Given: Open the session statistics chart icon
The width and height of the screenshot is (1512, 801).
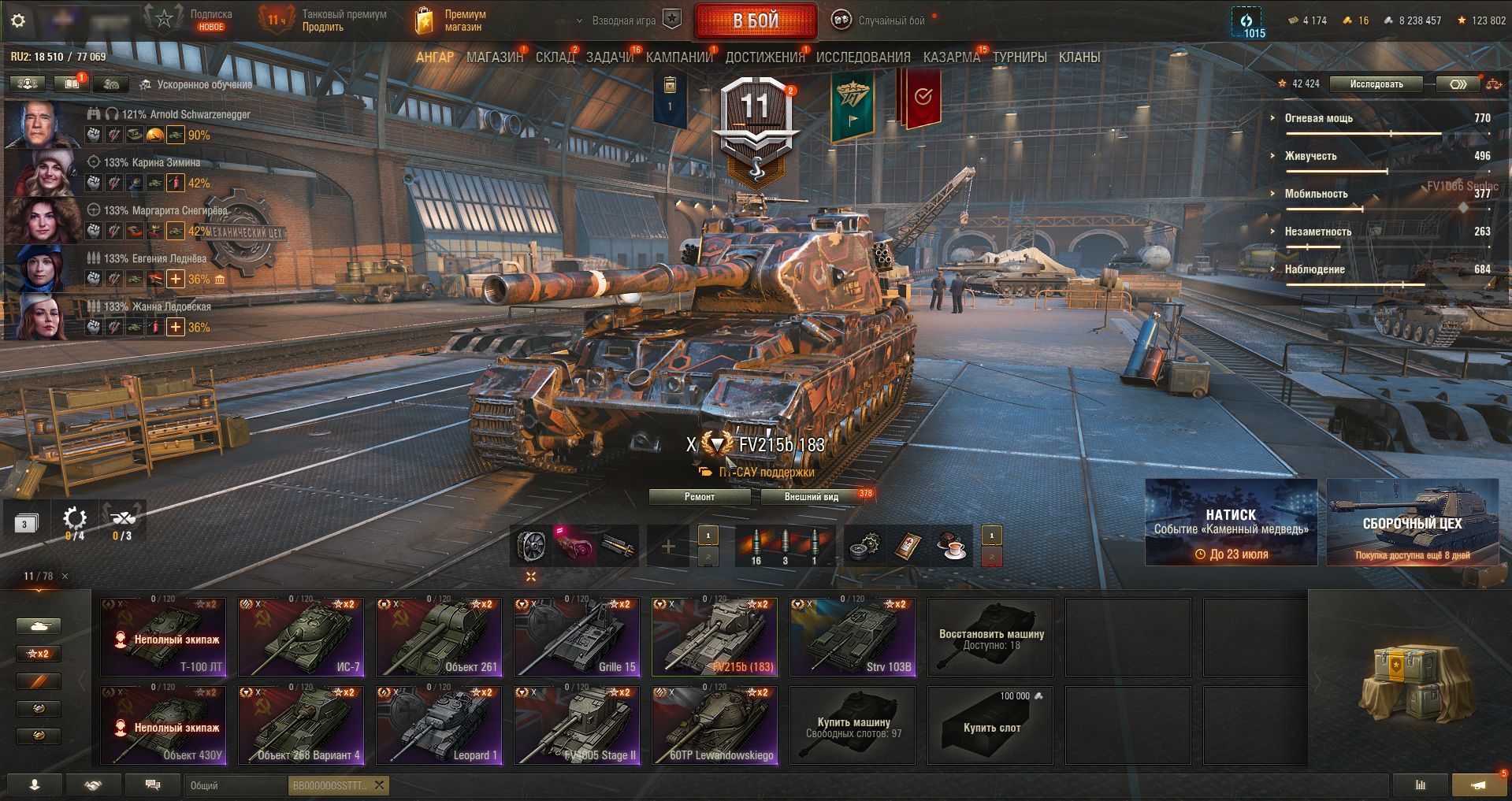Looking at the screenshot, I should coord(1421,784).
